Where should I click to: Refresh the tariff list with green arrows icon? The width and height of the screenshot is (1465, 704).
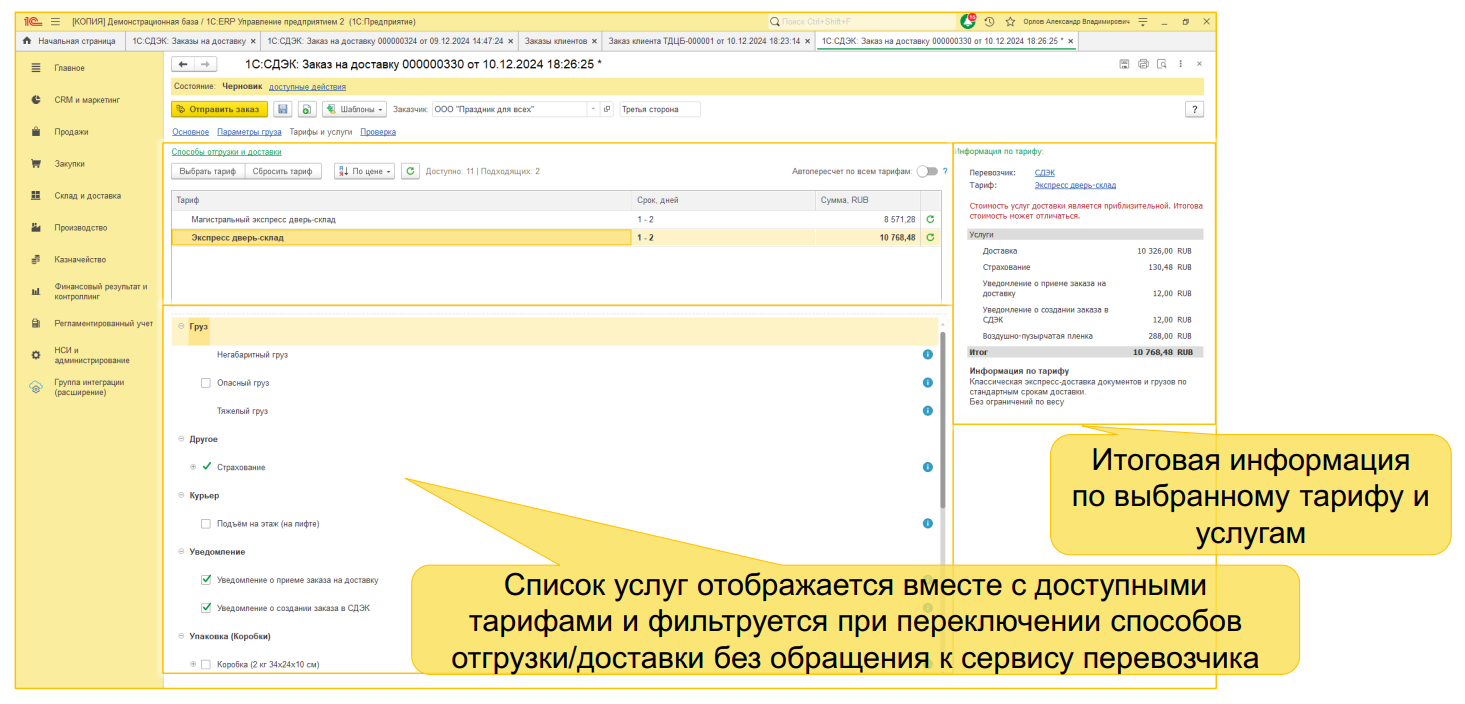point(409,171)
